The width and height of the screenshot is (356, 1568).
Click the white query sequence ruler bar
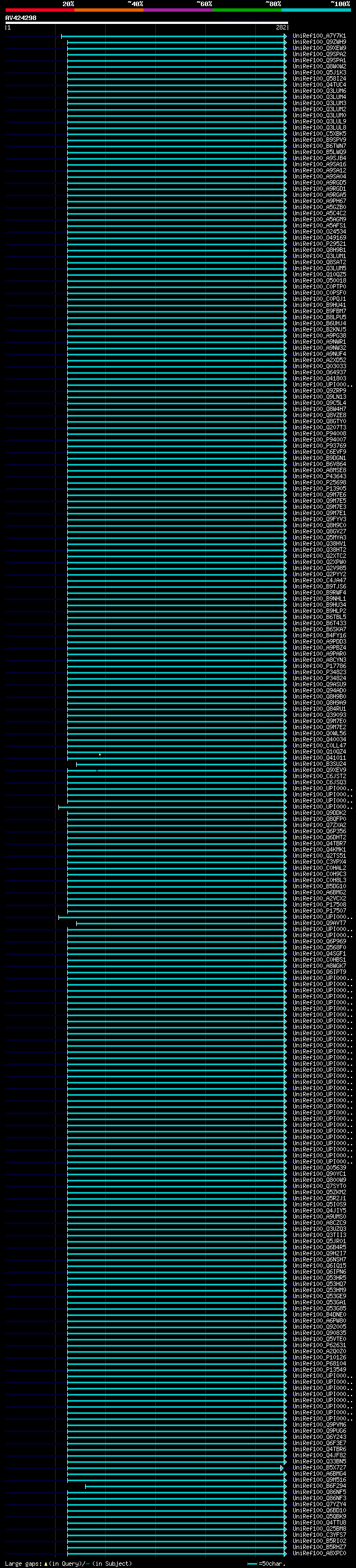tap(147, 22)
